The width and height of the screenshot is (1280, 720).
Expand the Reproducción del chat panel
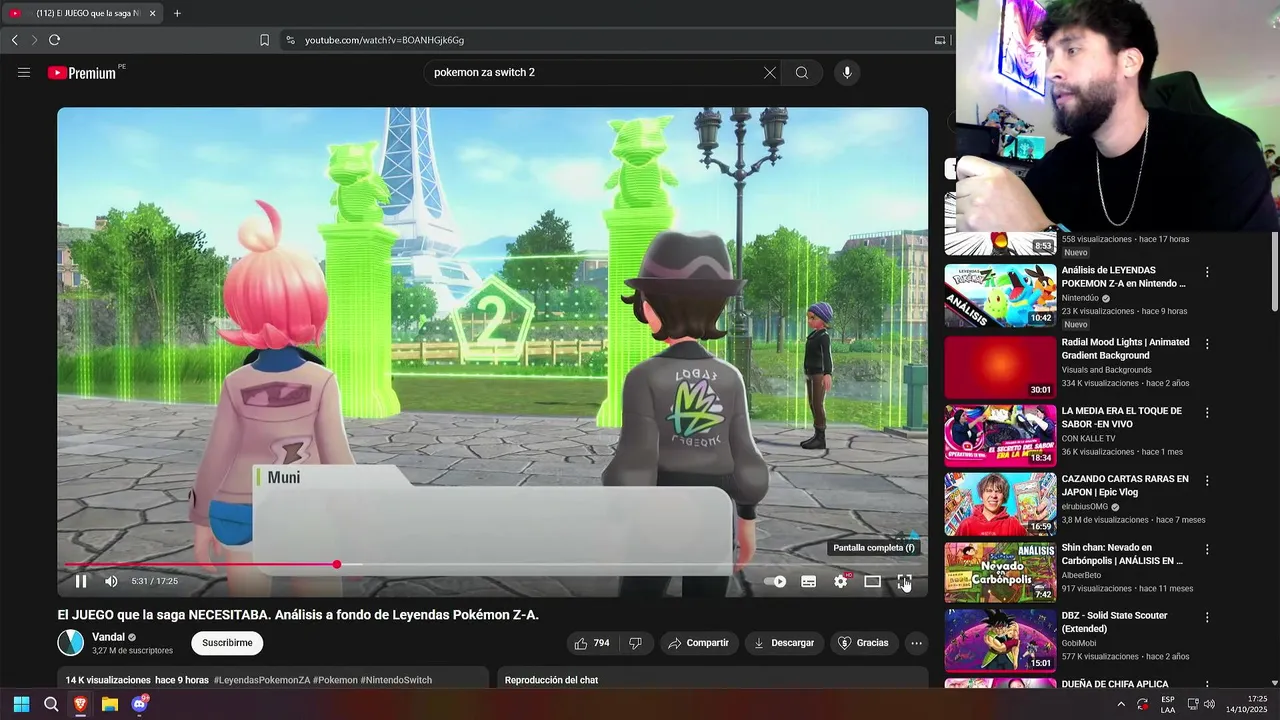coord(713,680)
